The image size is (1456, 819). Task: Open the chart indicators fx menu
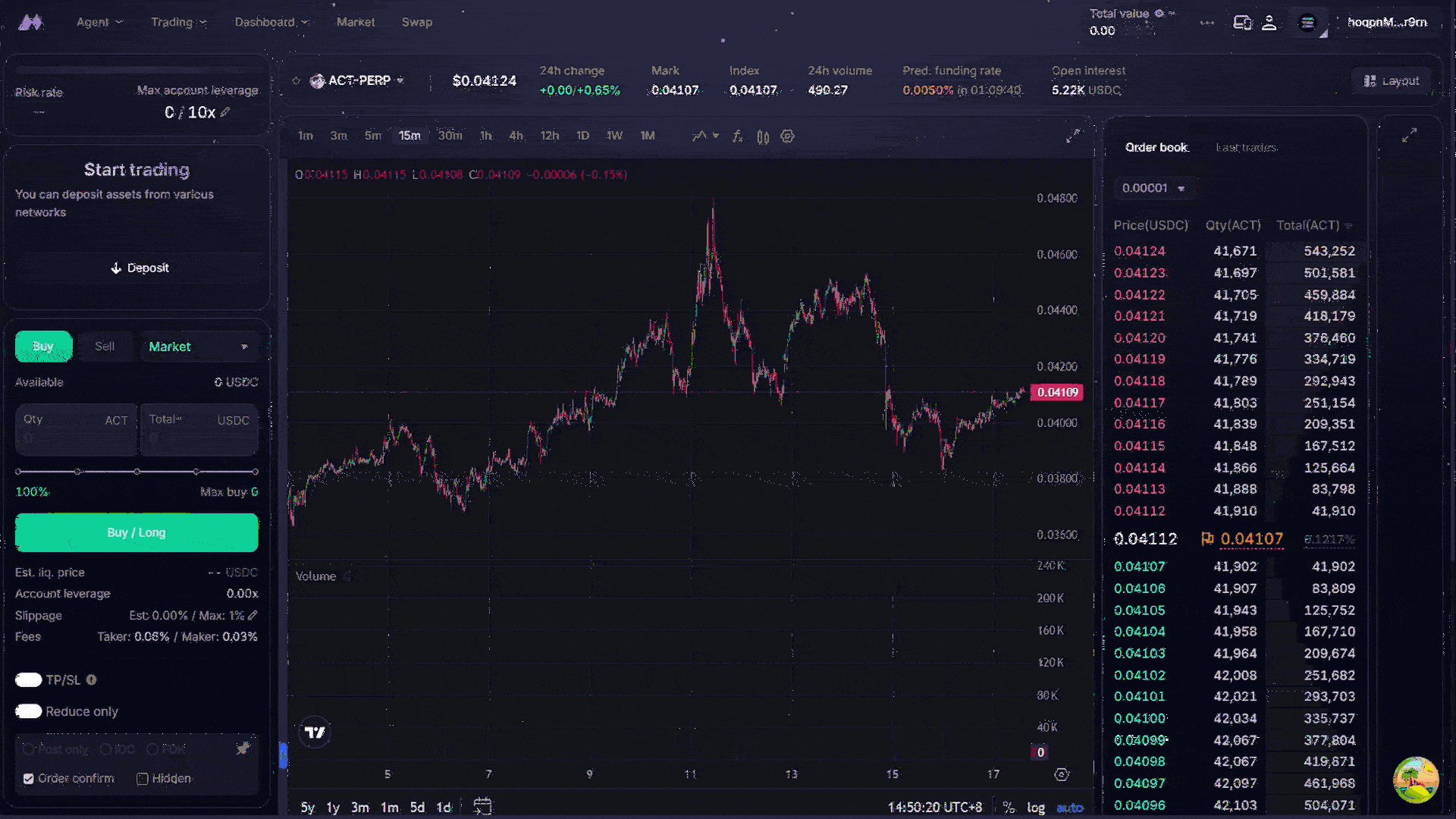click(736, 136)
